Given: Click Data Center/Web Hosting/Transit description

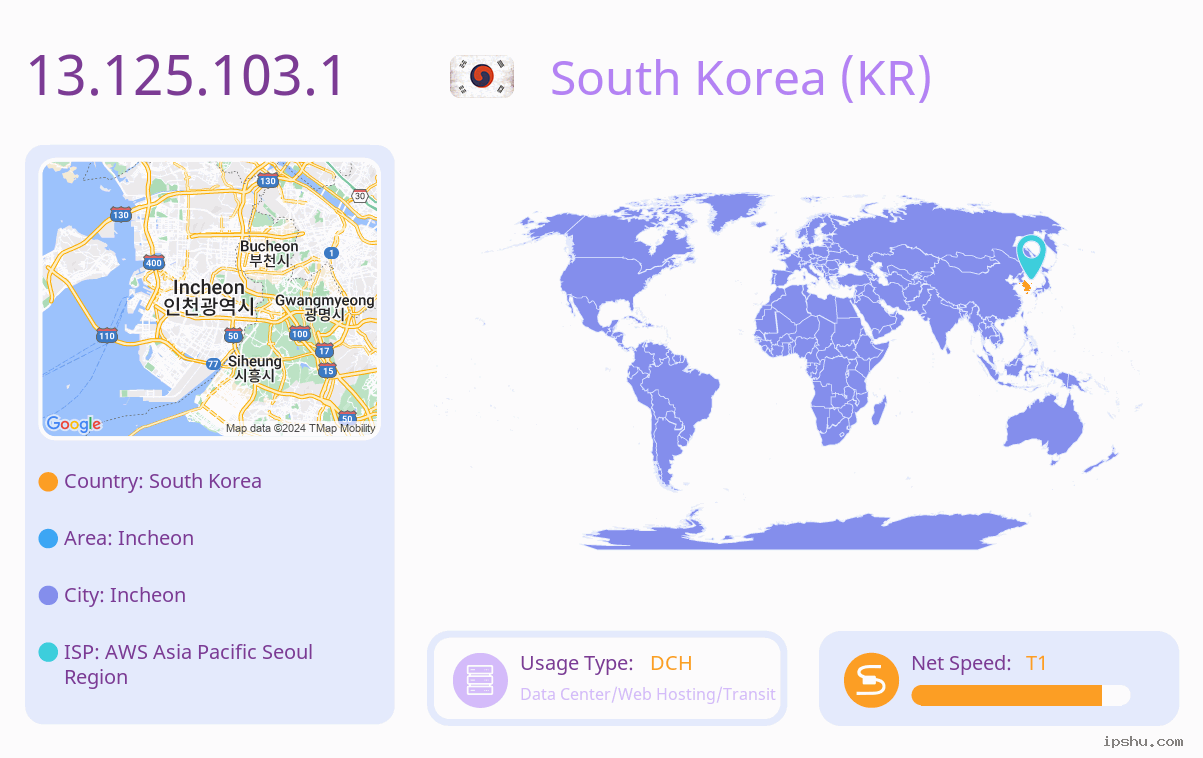Looking at the screenshot, I should click(x=648, y=694).
